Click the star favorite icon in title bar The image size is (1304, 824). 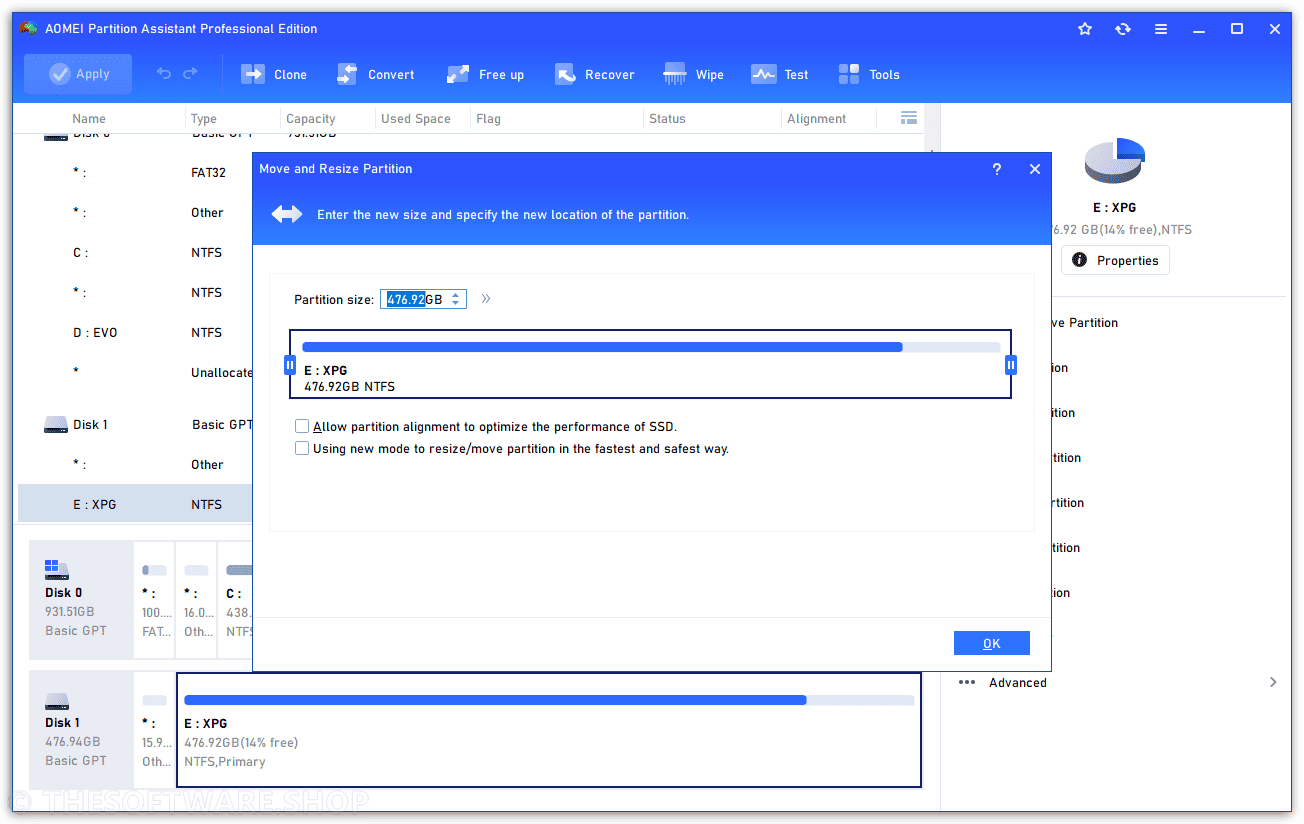click(1085, 29)
